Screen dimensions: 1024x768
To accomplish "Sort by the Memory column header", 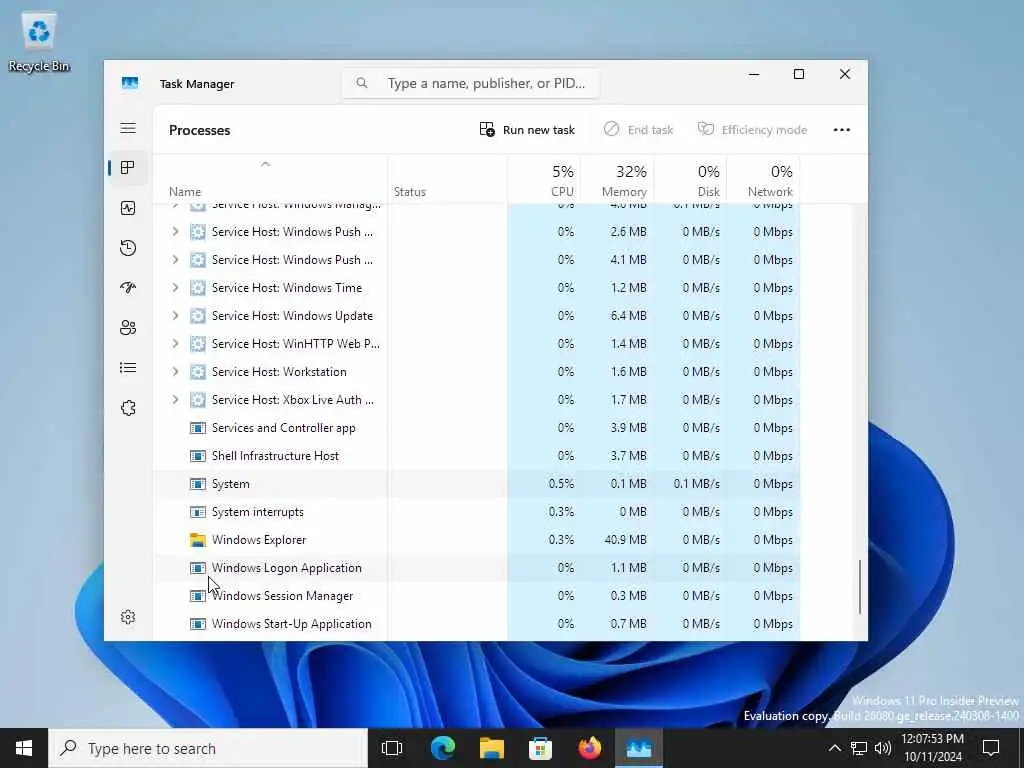I will (617, 179).
